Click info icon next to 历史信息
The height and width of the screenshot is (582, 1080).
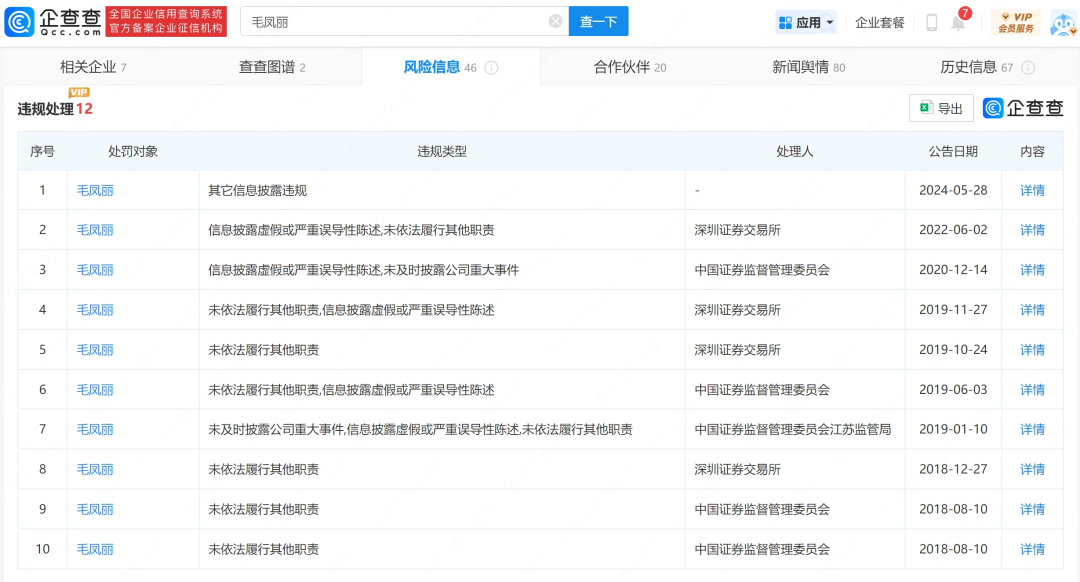pos(1028,67)
